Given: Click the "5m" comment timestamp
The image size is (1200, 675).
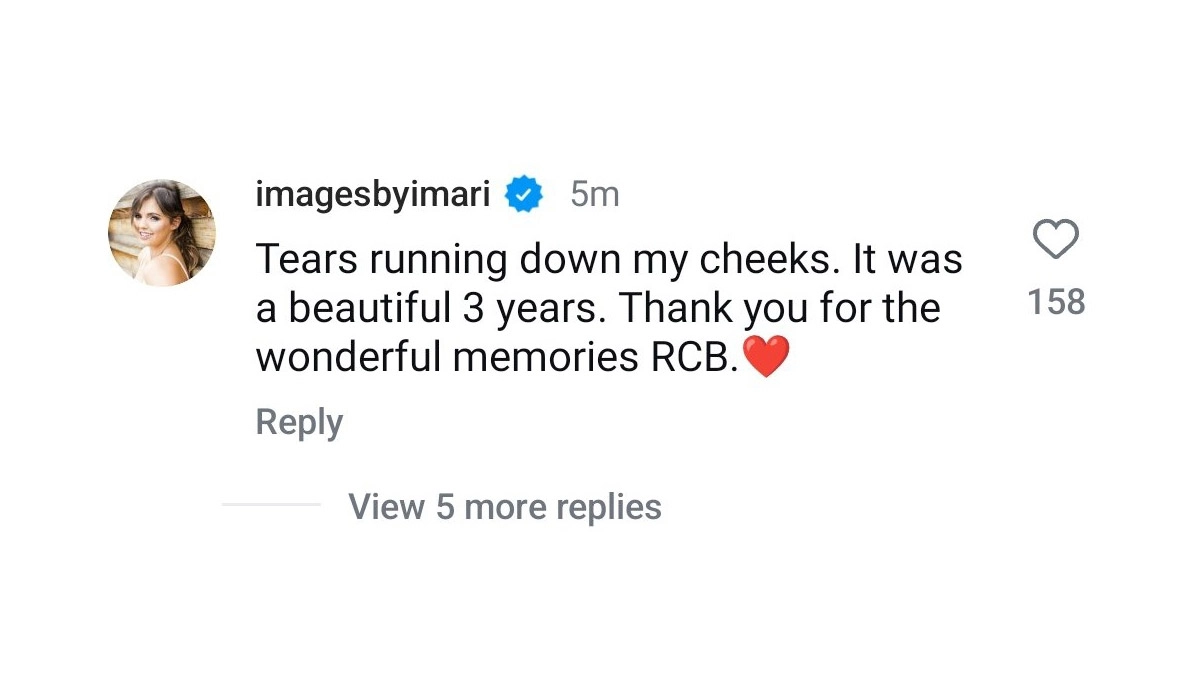Looking at the screenshot, I should tap(594, 194).
